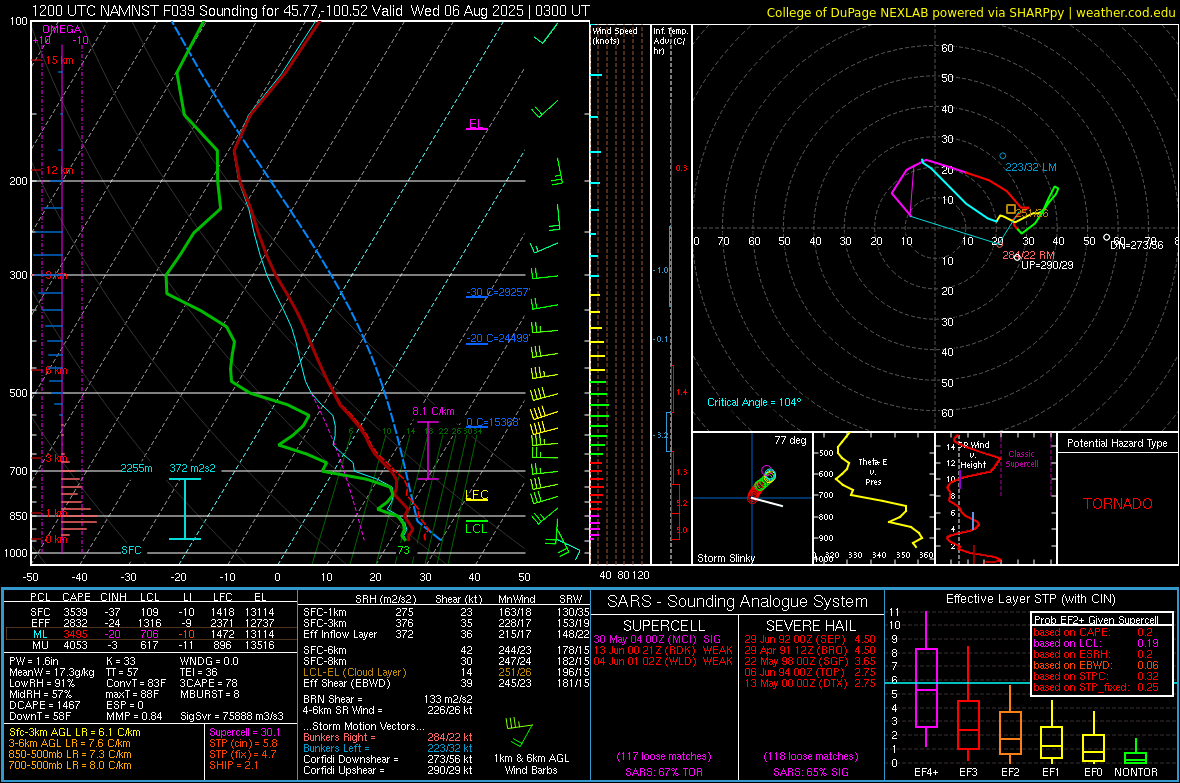Click the 'Inf. Temp. Adv.' panel header
Image resolution: width=1180 pixels, height=783 pixels.
[670, 40]
